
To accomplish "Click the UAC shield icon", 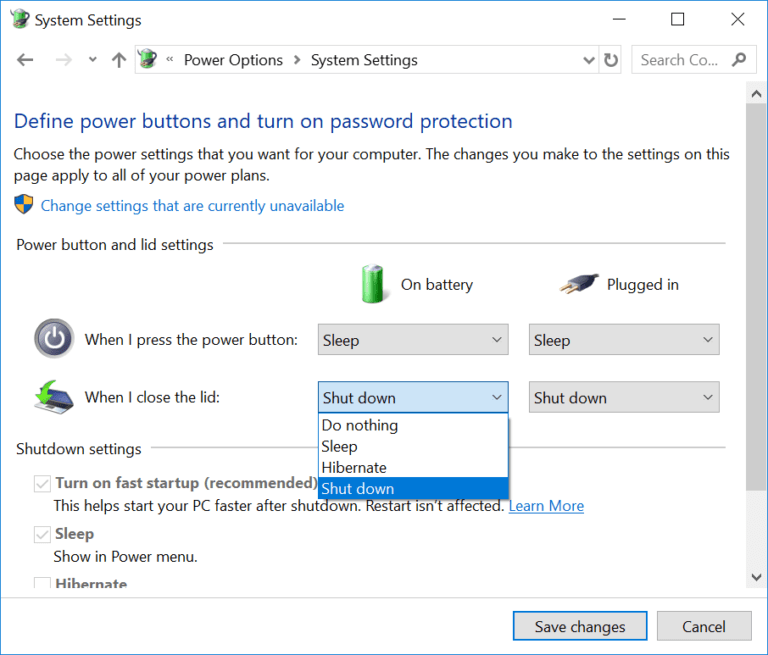I will pos(24,204).
